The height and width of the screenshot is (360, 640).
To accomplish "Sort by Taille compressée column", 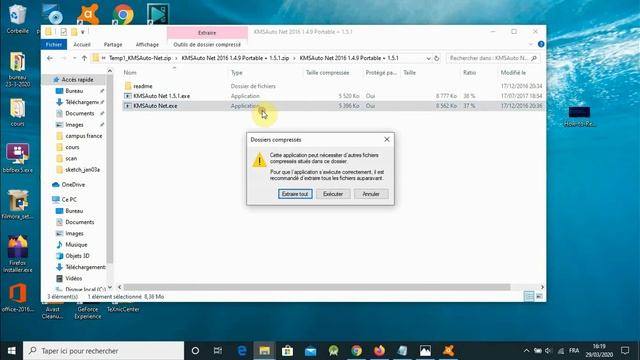I will tap(327, 73).
